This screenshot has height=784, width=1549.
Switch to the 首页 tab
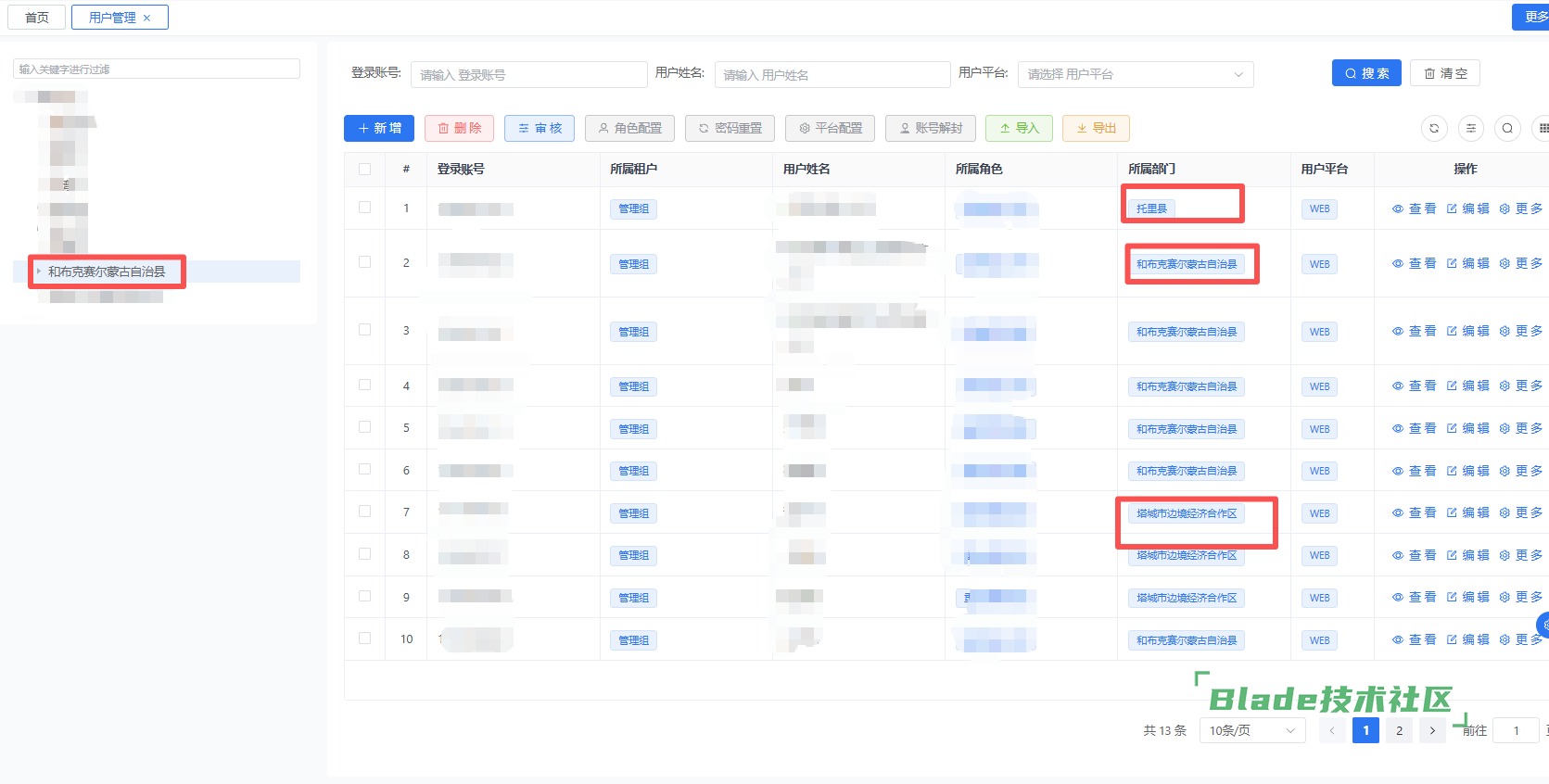[x=37, y=18]
